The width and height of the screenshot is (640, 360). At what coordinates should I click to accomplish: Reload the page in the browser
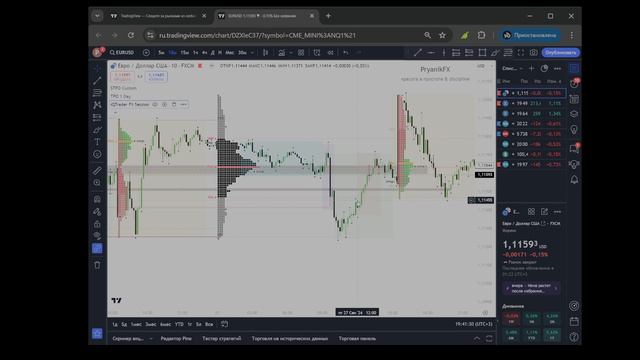click(131, 36)
